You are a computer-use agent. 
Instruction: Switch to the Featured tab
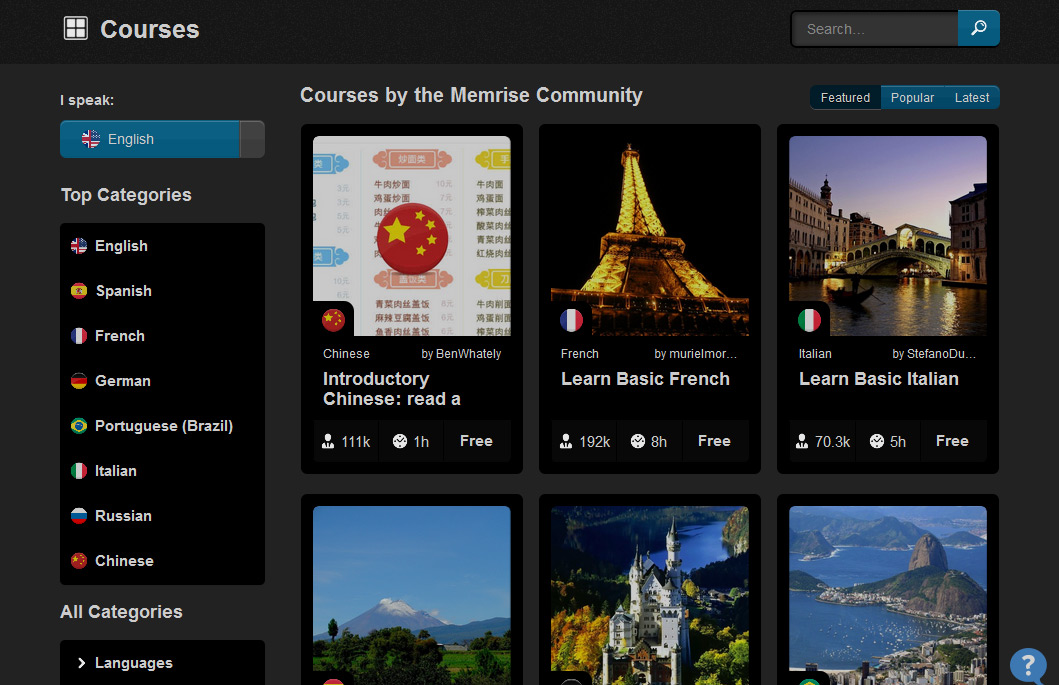click(845, 97)
